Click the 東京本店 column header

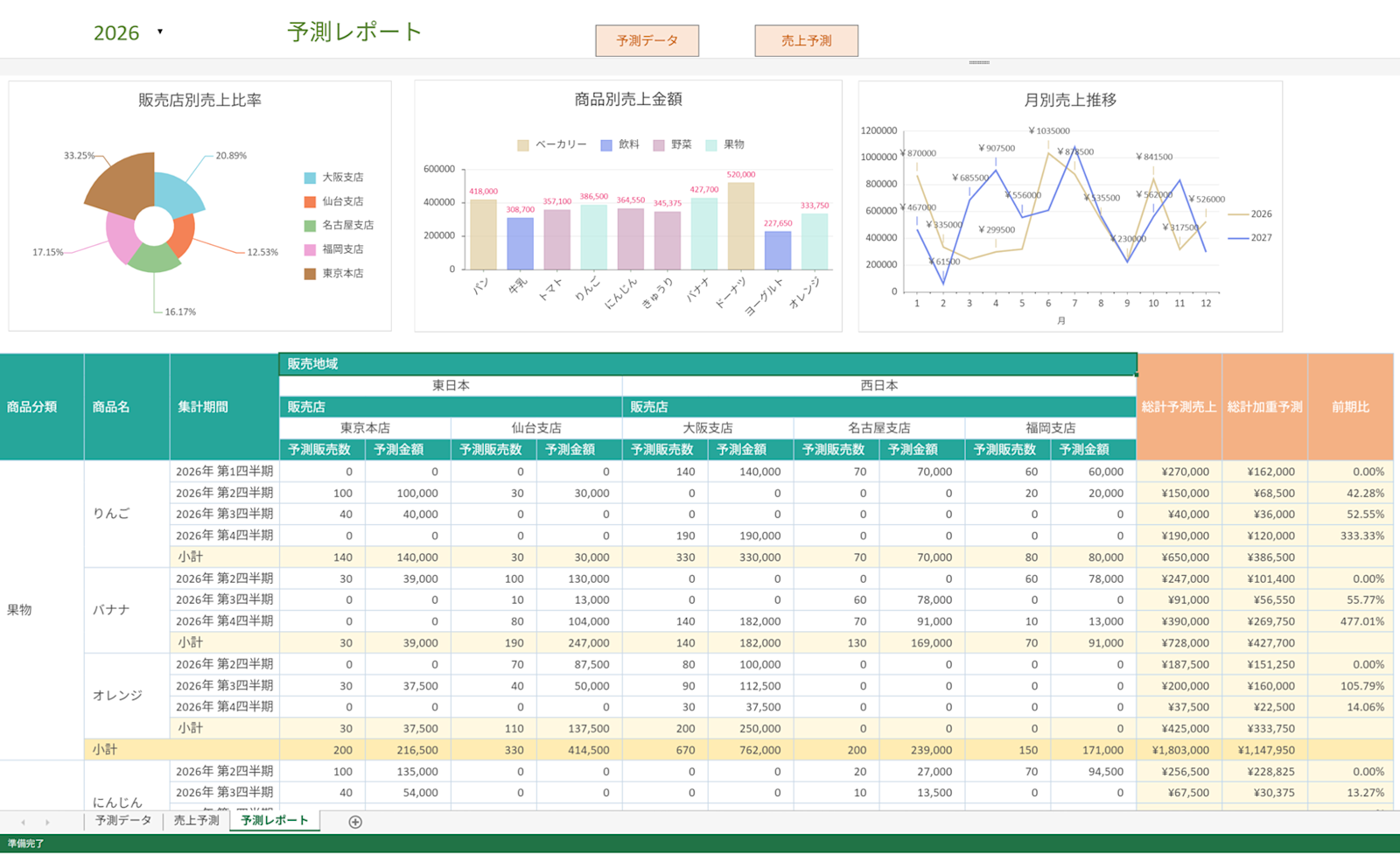coord(365,428)
